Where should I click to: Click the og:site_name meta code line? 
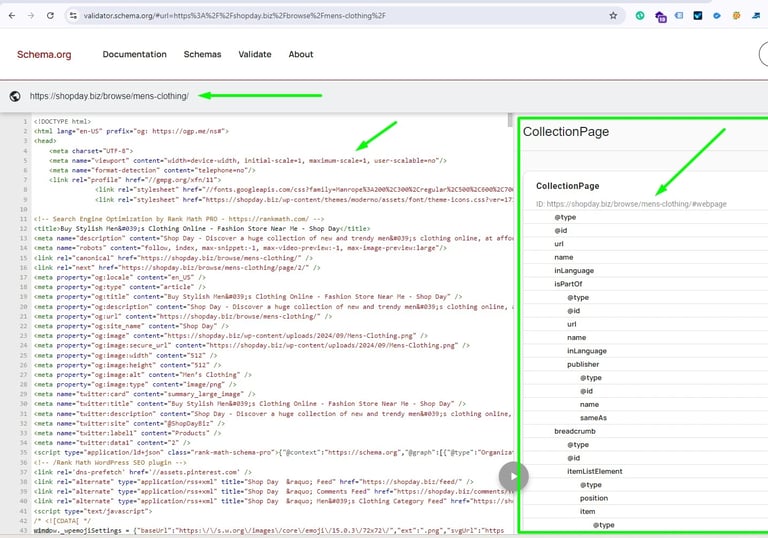click(131, 326)
